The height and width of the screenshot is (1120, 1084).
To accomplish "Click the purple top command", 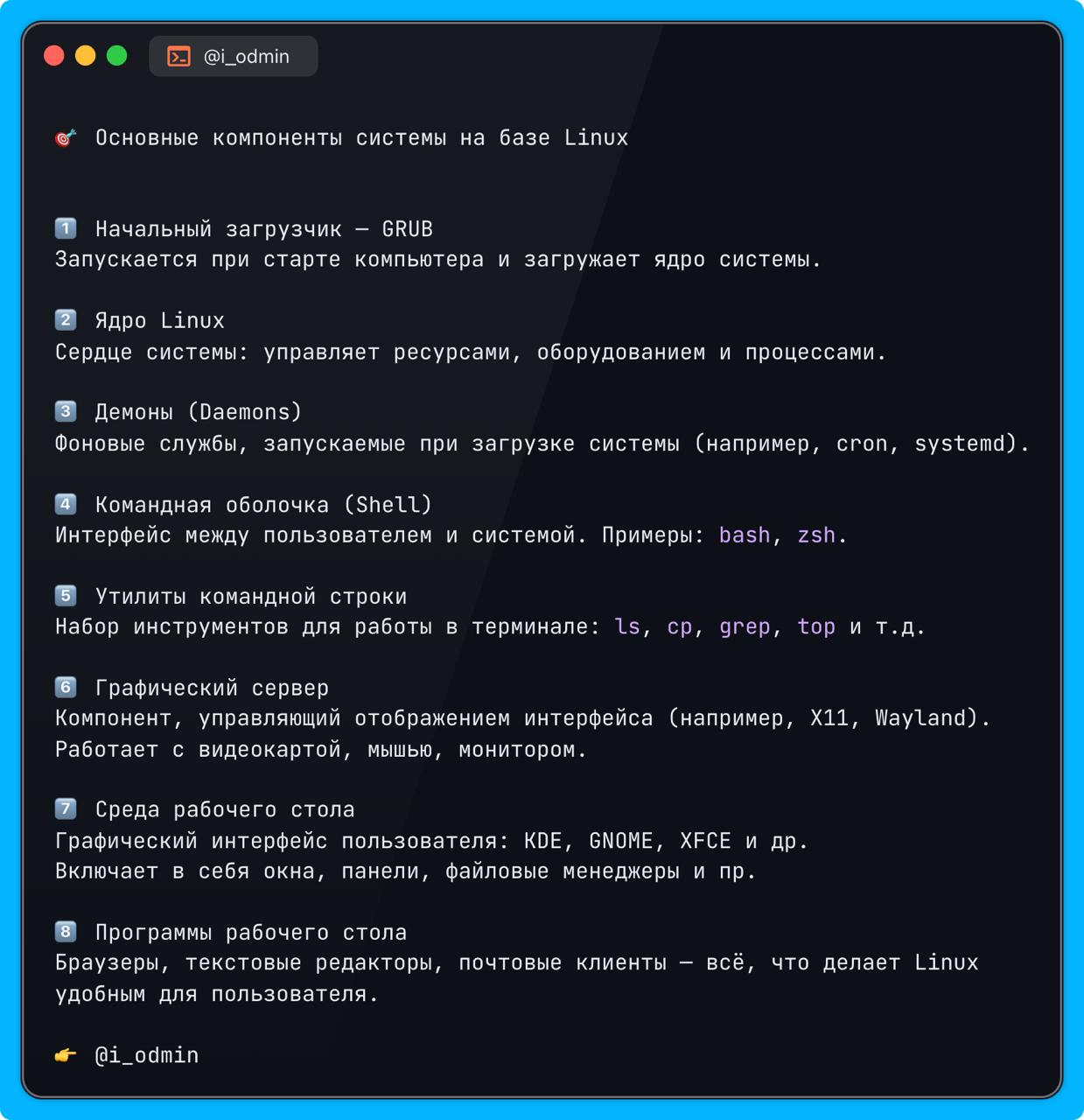I will [816, 626].
